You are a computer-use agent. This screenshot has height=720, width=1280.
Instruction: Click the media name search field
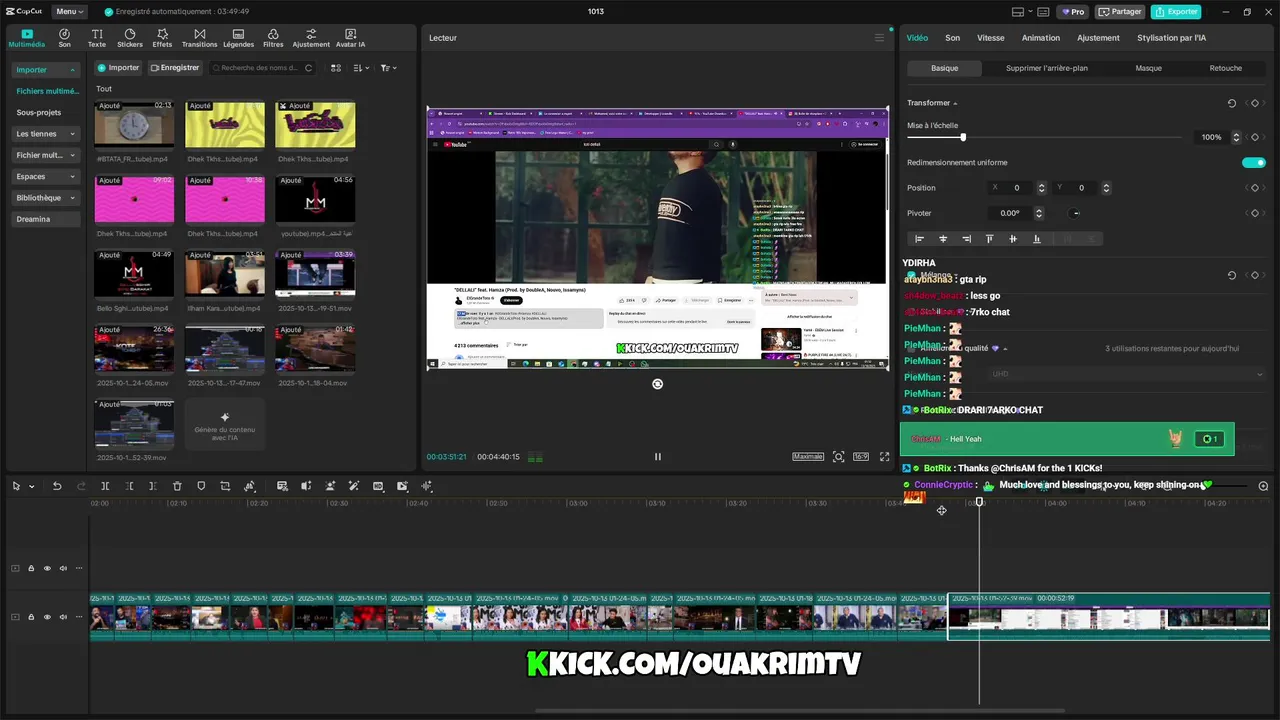coord(262,68)
